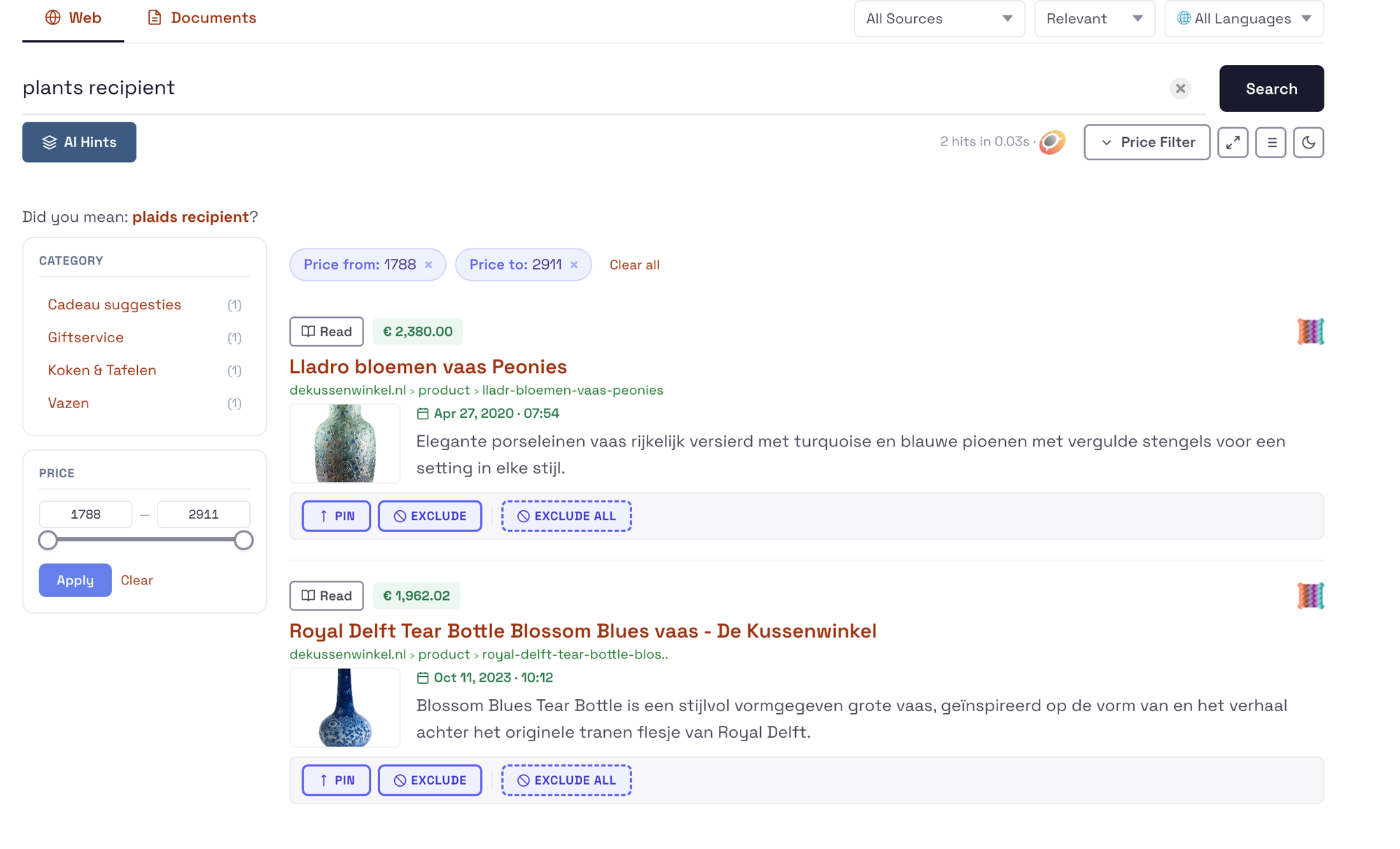Image resolution: width=1400 pixels, height=849 pixels.
Task: Select the Web tab
Action: (73, 17)
